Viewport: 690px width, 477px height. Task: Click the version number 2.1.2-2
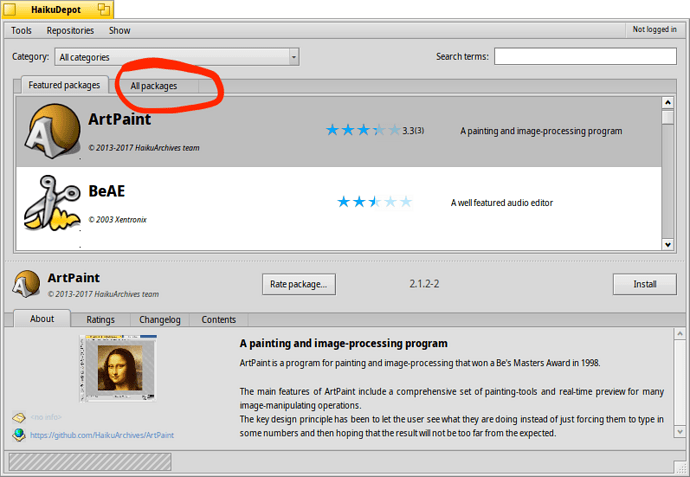click(x=424, y=284)
